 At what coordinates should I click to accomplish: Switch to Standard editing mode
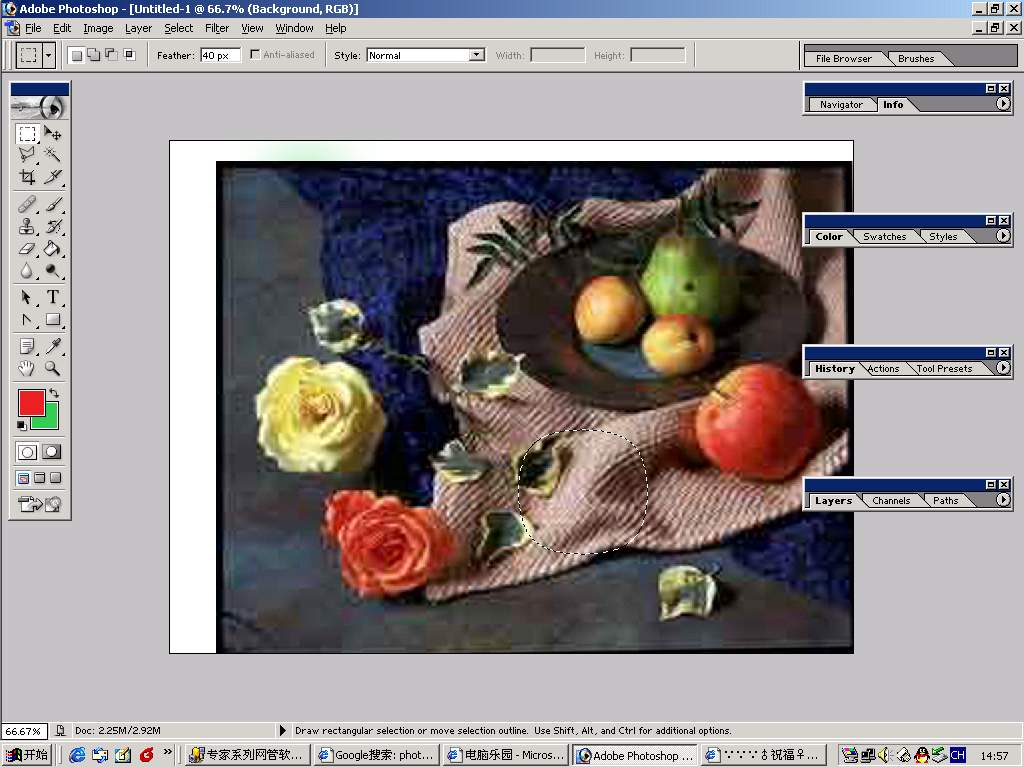pyautogui.click(x=27, y=452)
